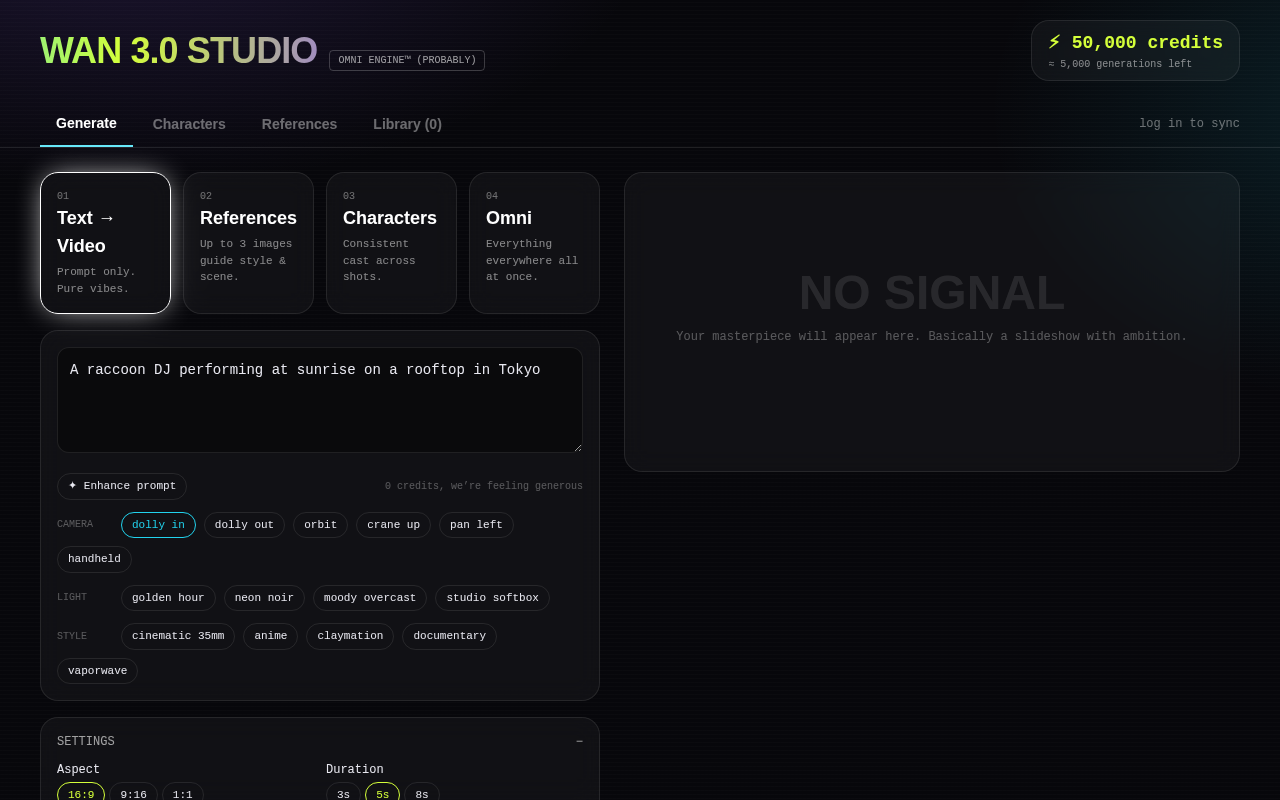
Task: Click the NO SIGNAL preview panel
Action: tap(932, 322)
